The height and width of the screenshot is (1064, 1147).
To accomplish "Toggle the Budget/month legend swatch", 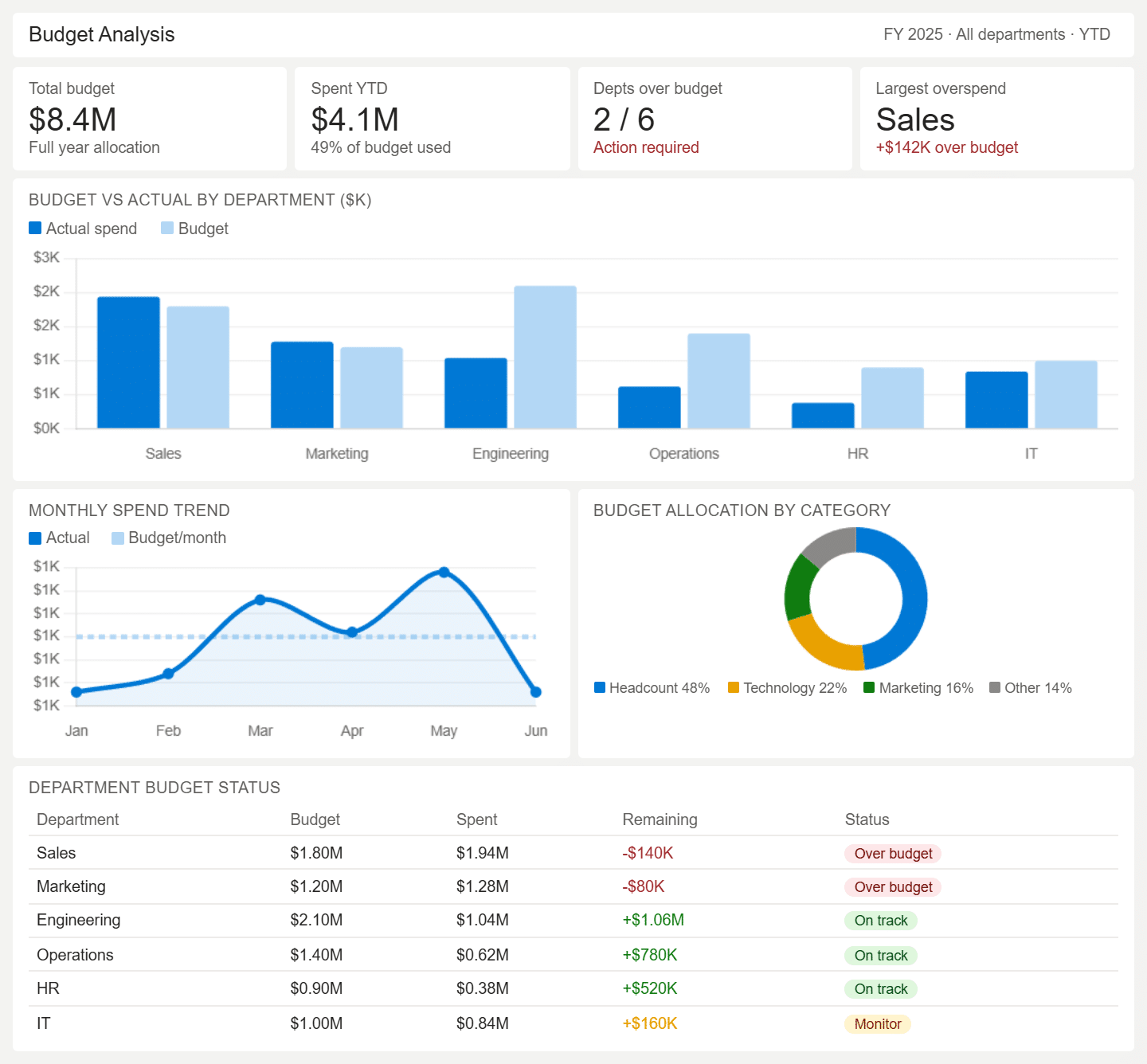I will [x=118, y=538].
